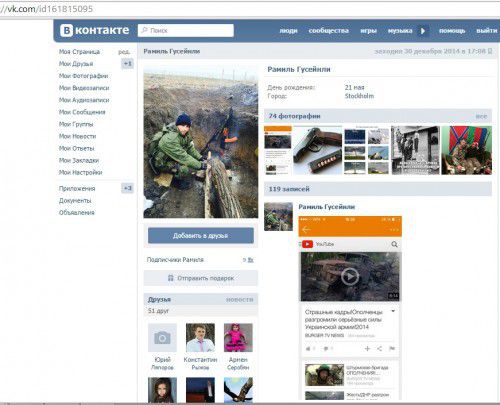Click новости link in friends block

point(240,300)
